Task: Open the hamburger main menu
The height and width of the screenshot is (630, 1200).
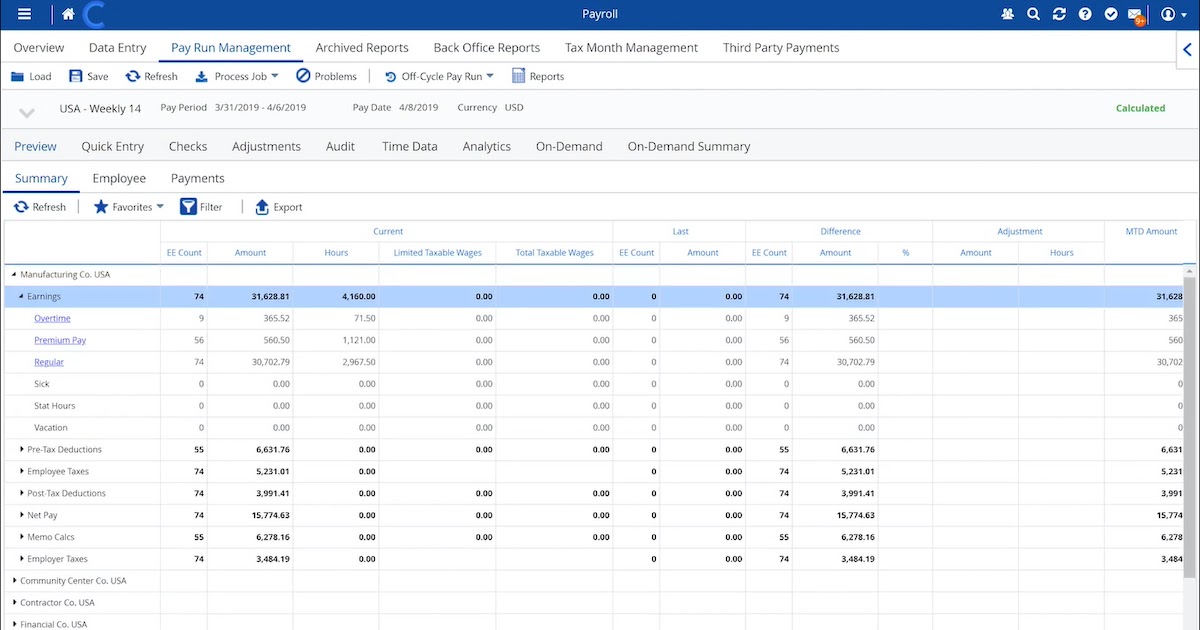Action: [x=24, y=14]
